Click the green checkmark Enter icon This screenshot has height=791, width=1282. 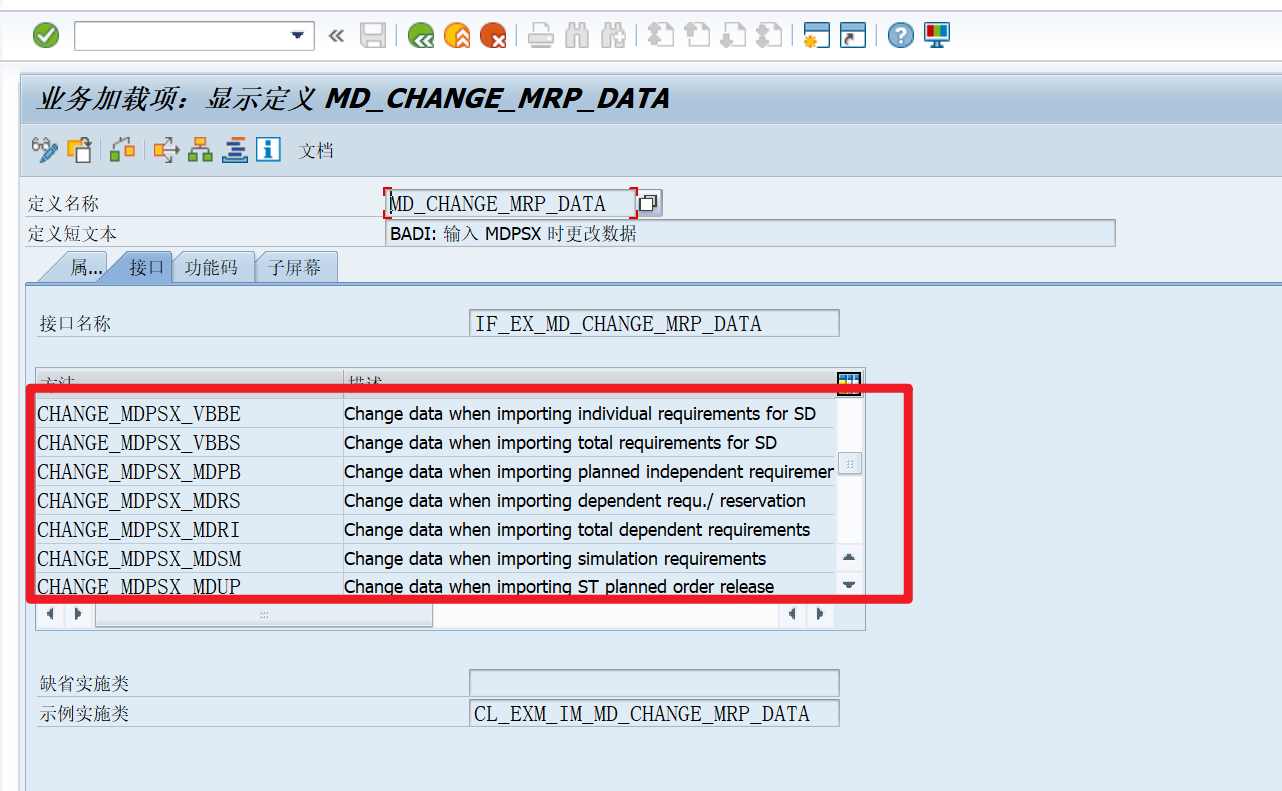tap(46, 36)
